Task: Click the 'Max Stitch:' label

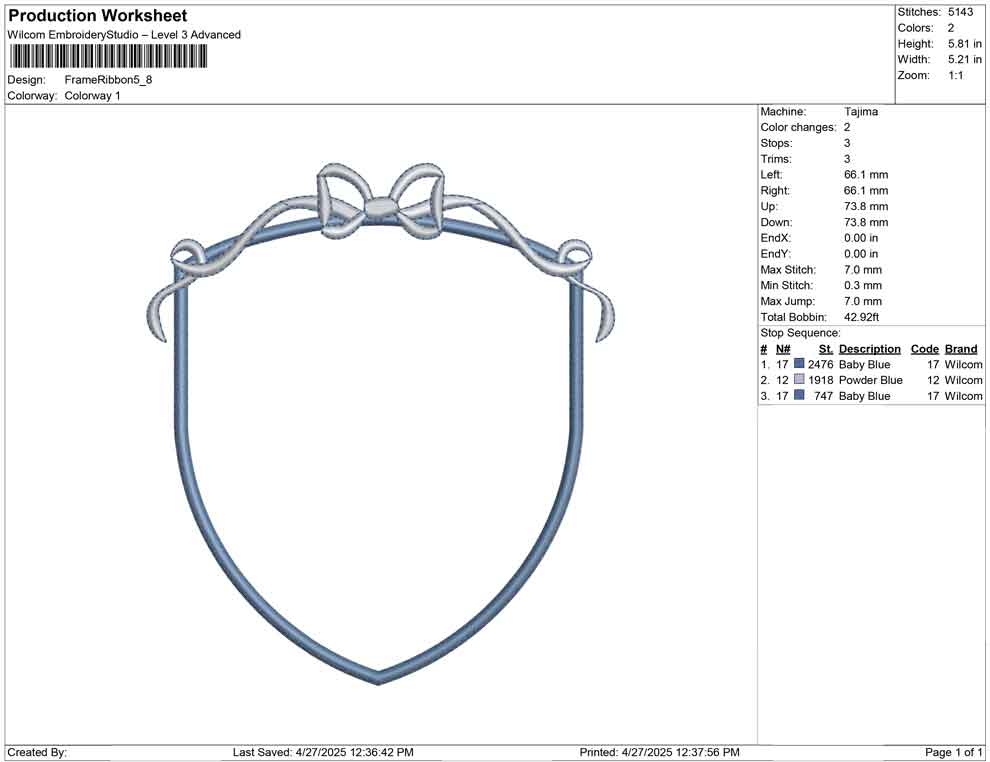Action: click(788, 270)
